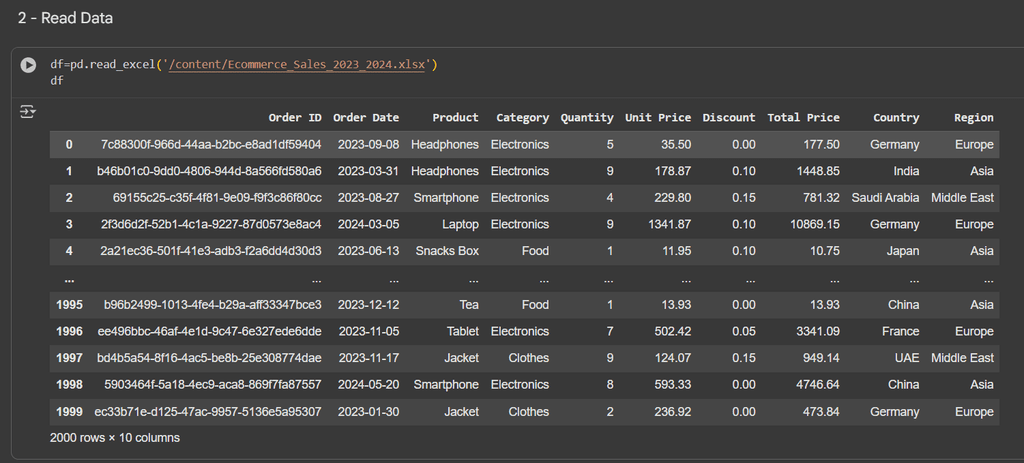Viewport: 1024px width, 463px height.
Task: Select the Unit Price column header
Action: click(x=657, y=118)
